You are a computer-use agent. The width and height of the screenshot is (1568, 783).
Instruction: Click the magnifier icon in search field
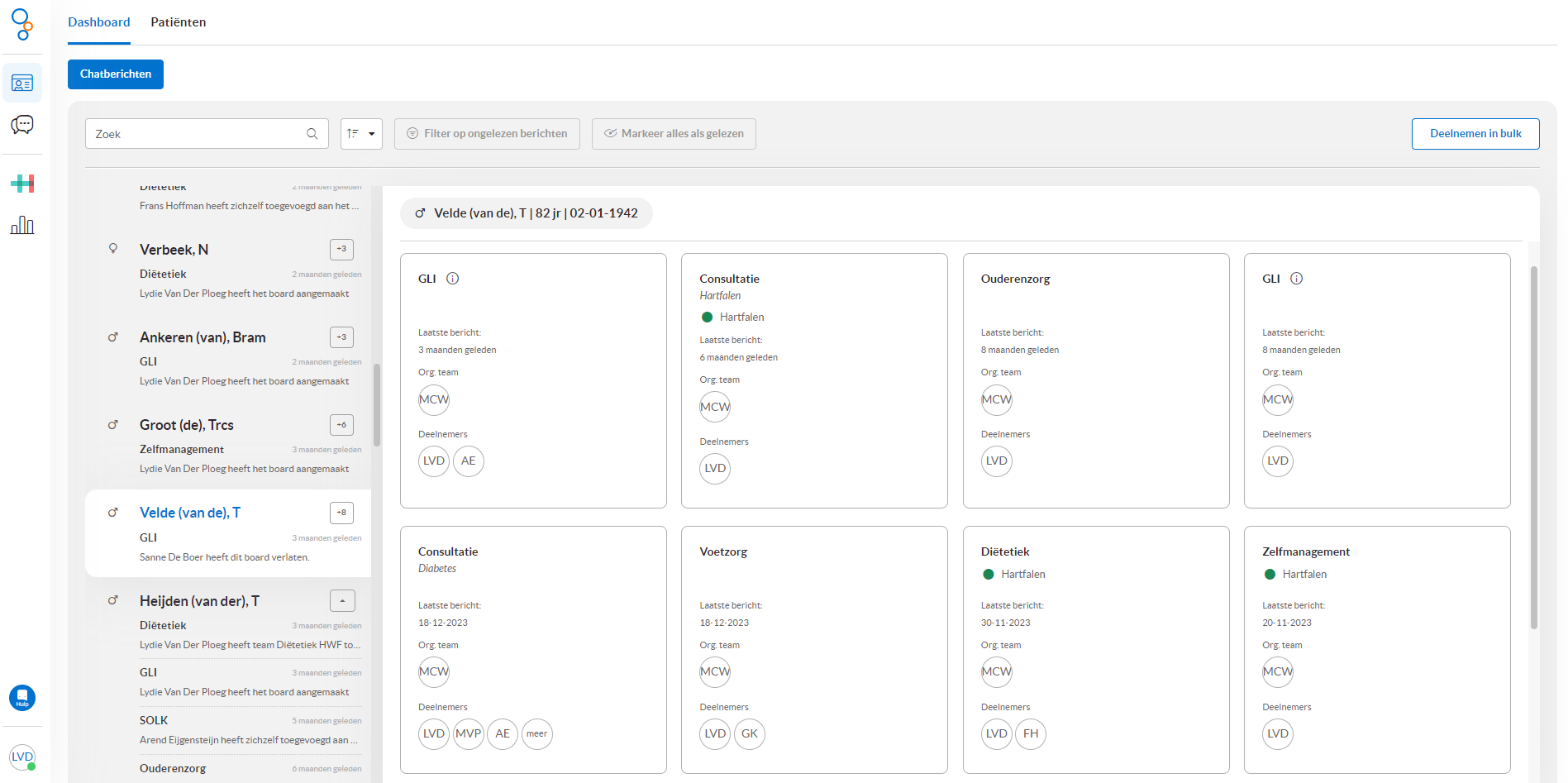(312, 134)
